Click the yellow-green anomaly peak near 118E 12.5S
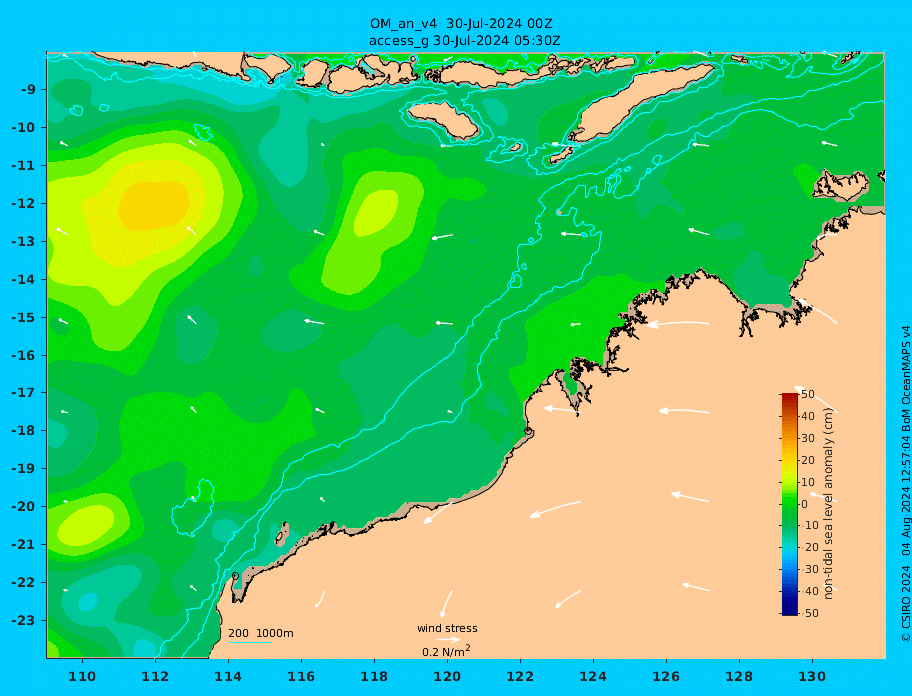Viewport: 912px width, 696px height. pyautogui.click(x=376, y=213)
